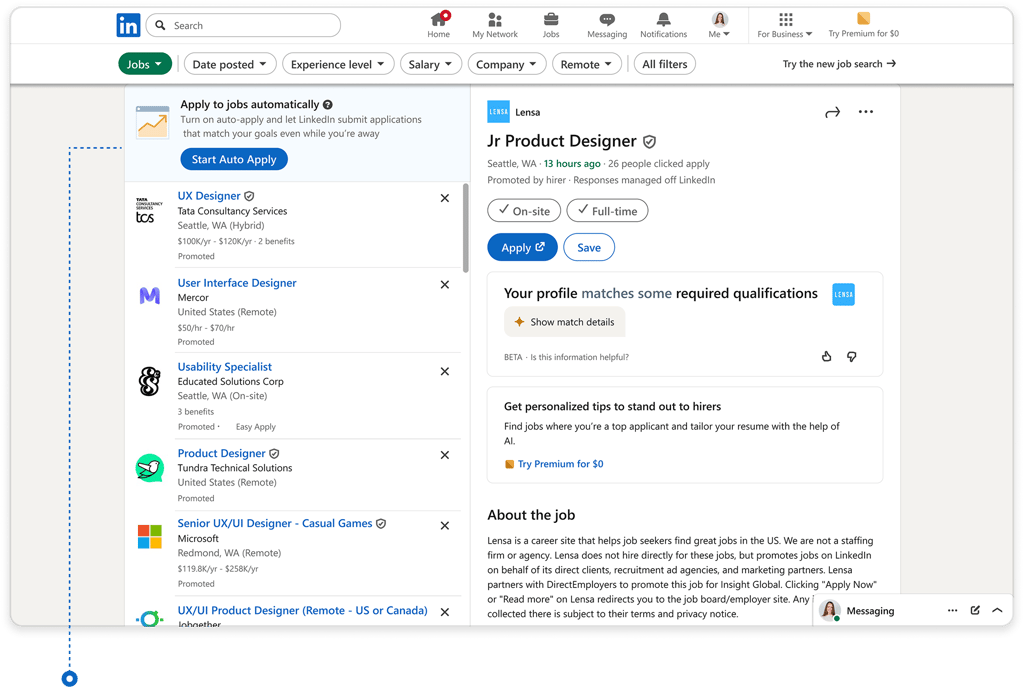Image resolution: width=1024 pixels, height=687 pixels.
Task: Click verified shield beside Tundra Product Designer
Action: coord(274,453)
